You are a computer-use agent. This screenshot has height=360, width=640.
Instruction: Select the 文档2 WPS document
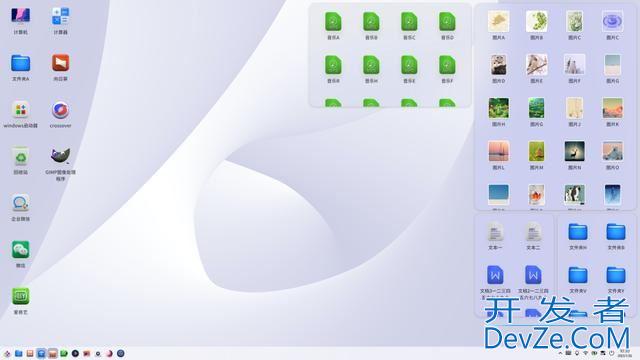(533, 276)
